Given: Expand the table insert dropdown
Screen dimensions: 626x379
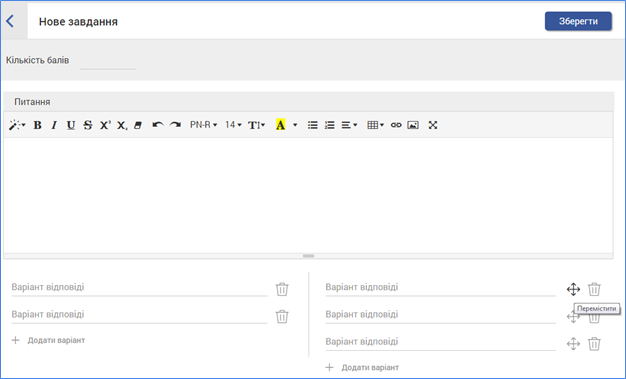Looking at the screenshot, I should pos(375,125).
